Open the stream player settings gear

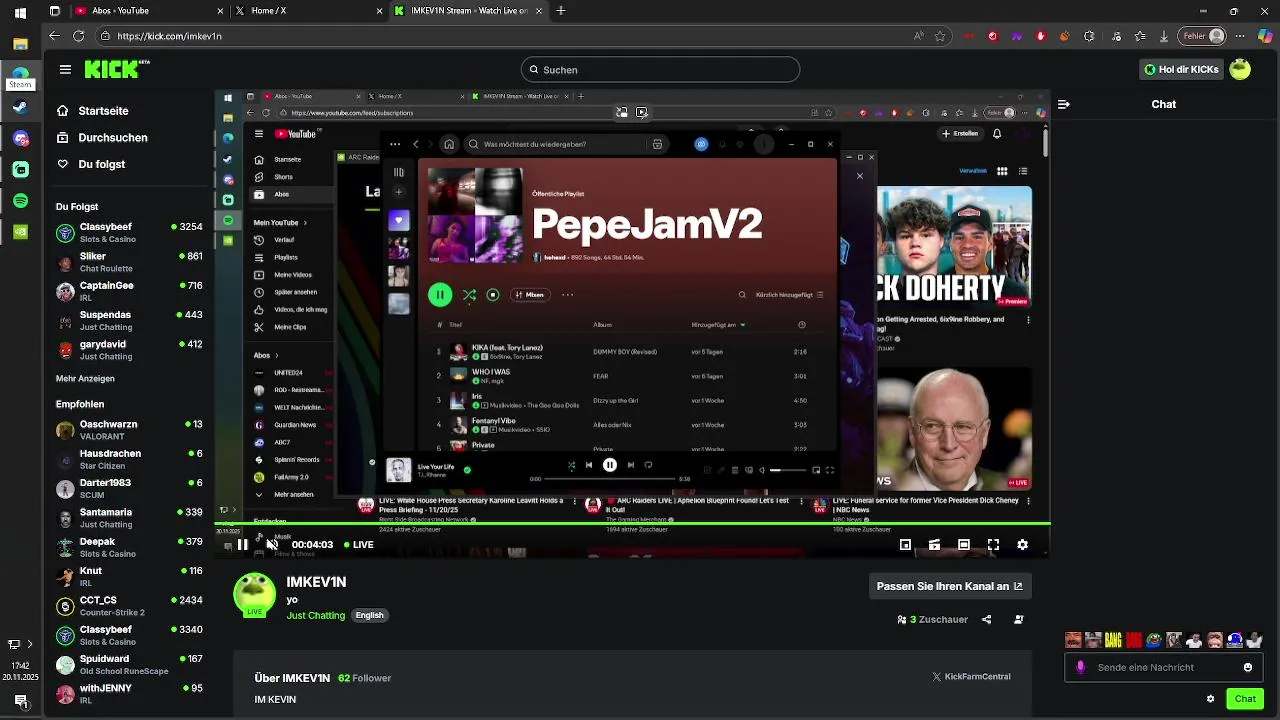click(1022, 545)
